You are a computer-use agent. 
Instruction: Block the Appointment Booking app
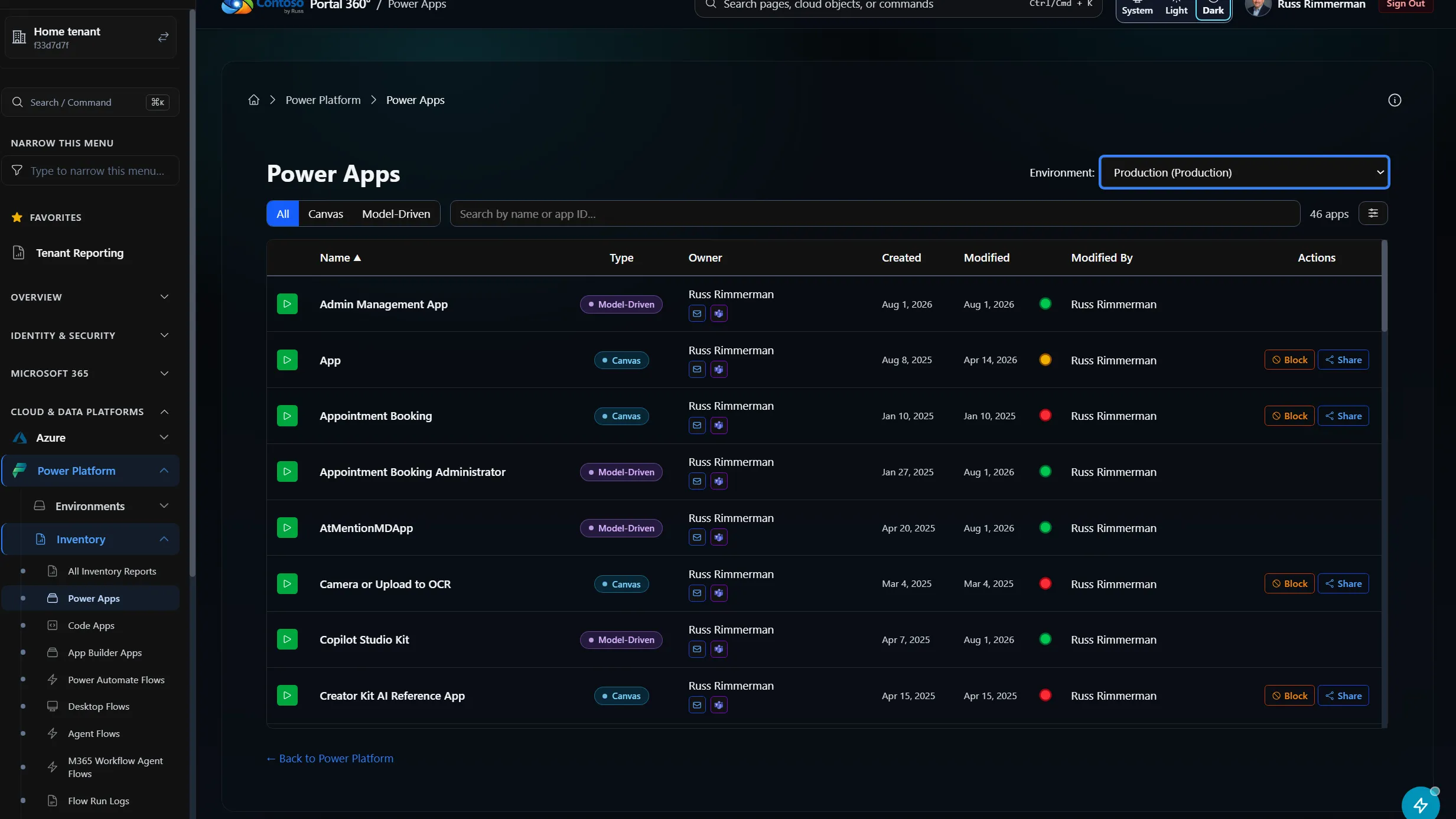pyautogui.click(x=1289, y=416)
